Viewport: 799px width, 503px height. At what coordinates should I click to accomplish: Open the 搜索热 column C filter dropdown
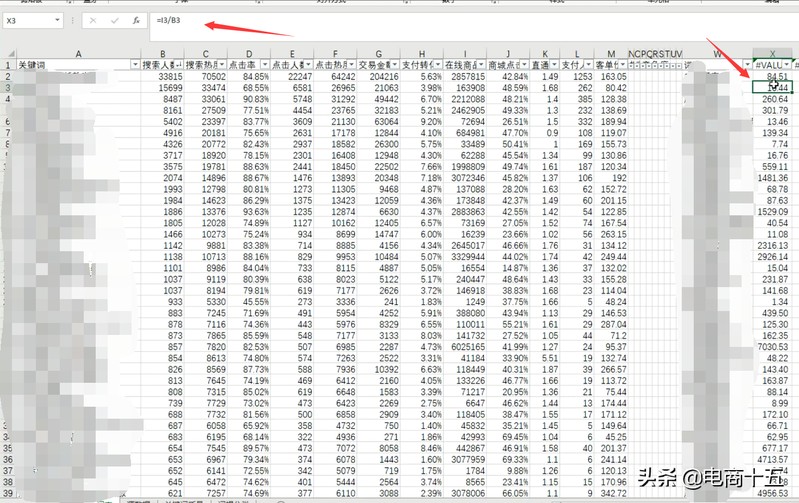(222, 65)
